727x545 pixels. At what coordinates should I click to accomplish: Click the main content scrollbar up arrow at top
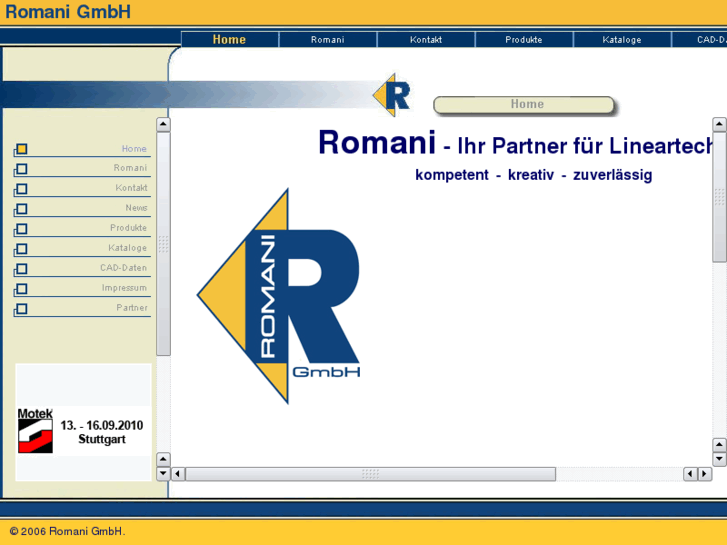click(719, 124)
